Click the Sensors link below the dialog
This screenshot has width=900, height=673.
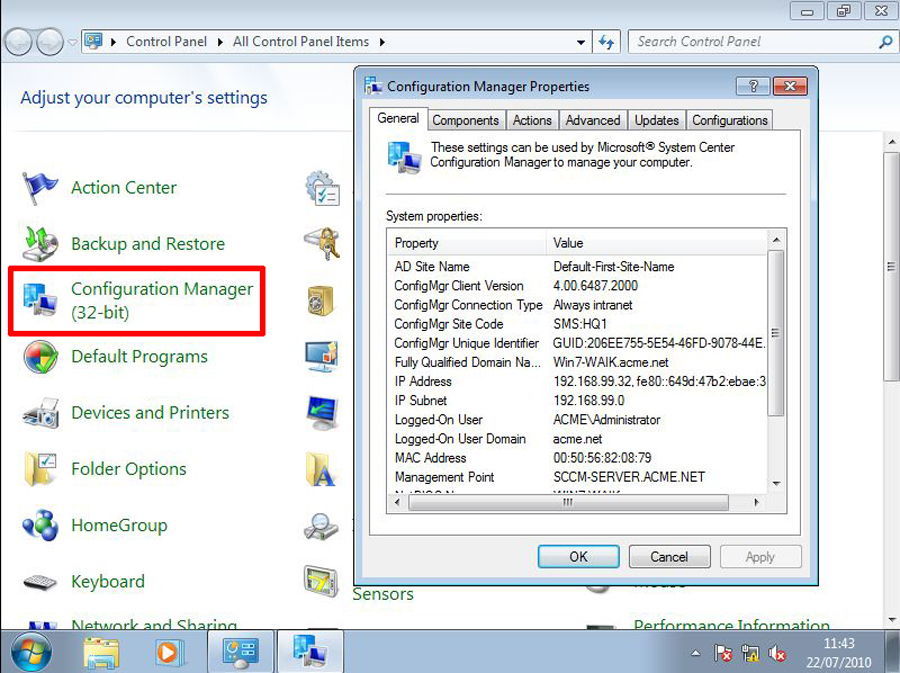383,594
